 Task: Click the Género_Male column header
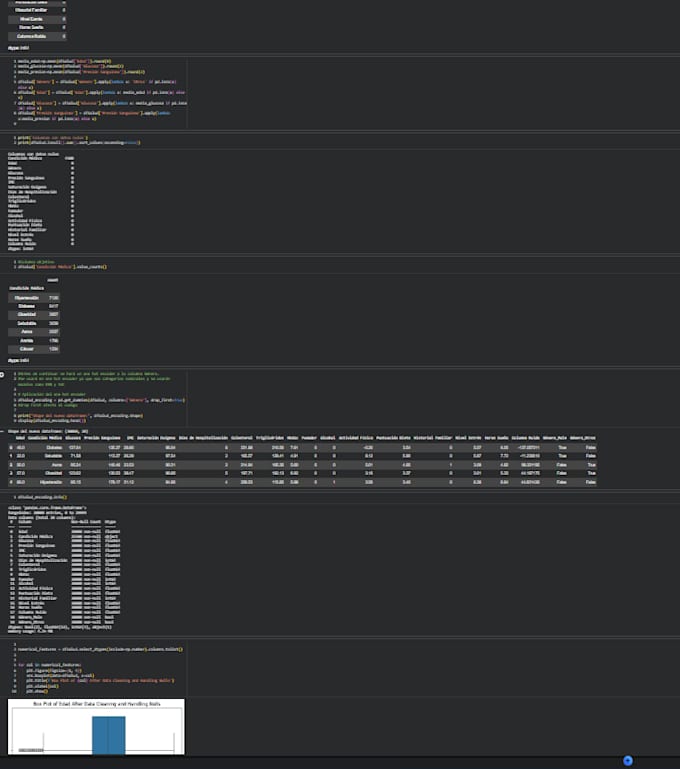[x=554, y=438]
